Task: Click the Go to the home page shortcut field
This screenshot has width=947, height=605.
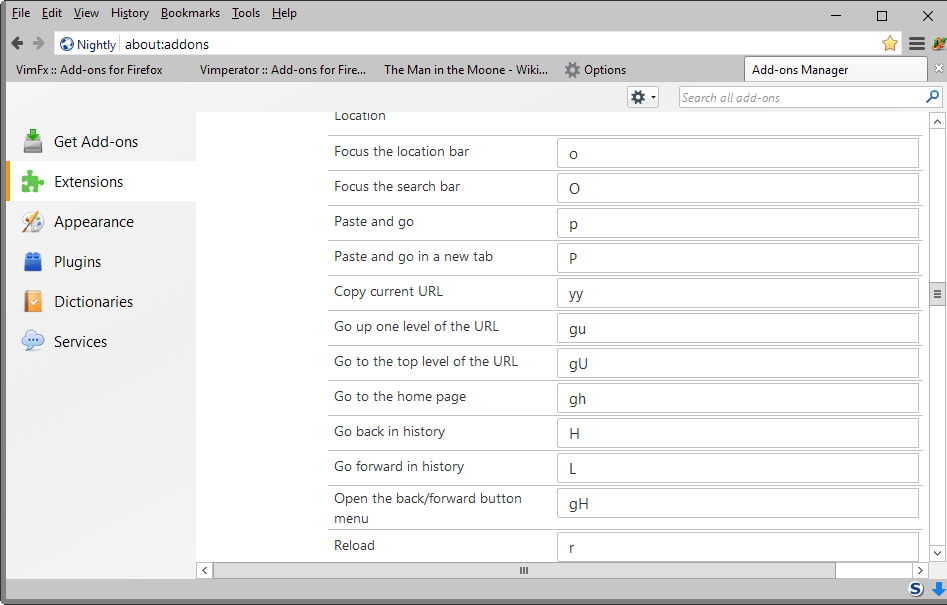Action: tap(737, 399)
